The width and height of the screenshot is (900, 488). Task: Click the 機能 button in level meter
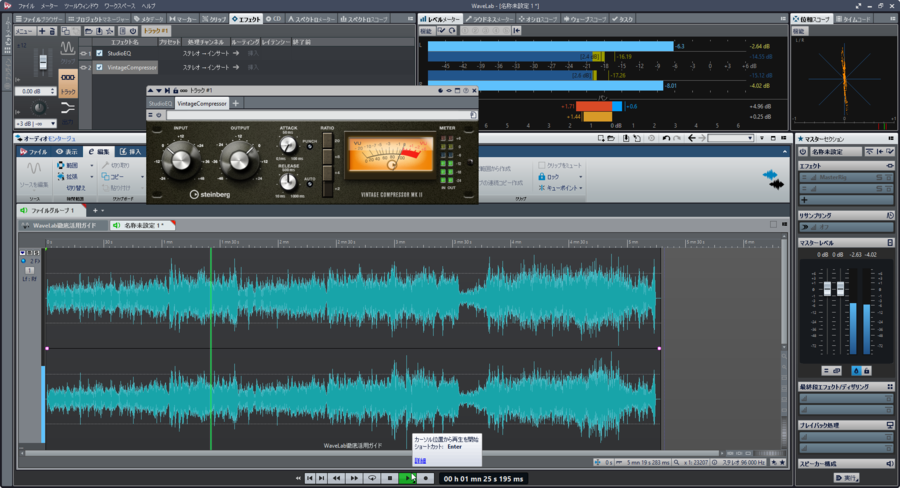[x=425, y=31]
